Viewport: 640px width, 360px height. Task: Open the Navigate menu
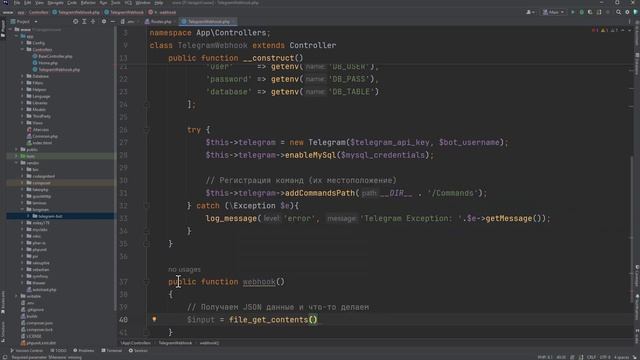click(x=56, y=3)
